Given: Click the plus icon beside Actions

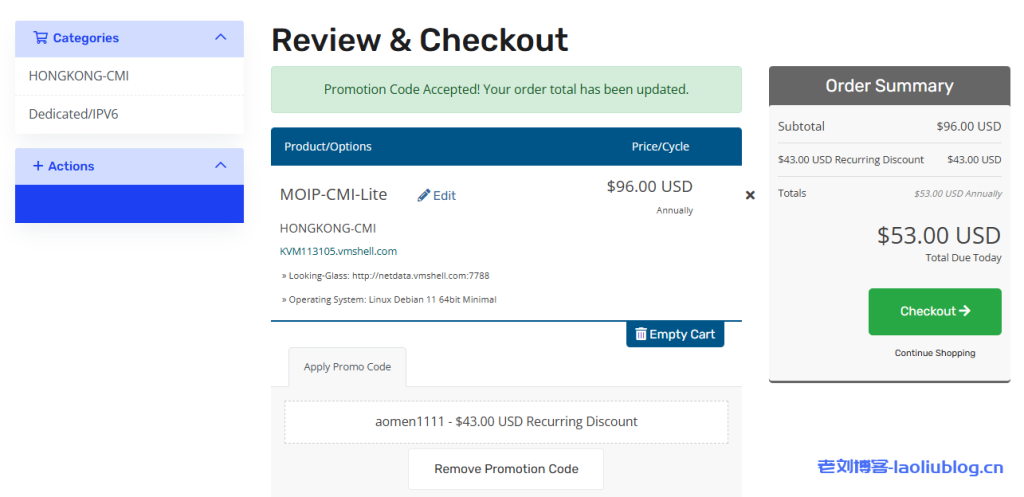Looking at the screenshot, I should coord(38,166).
